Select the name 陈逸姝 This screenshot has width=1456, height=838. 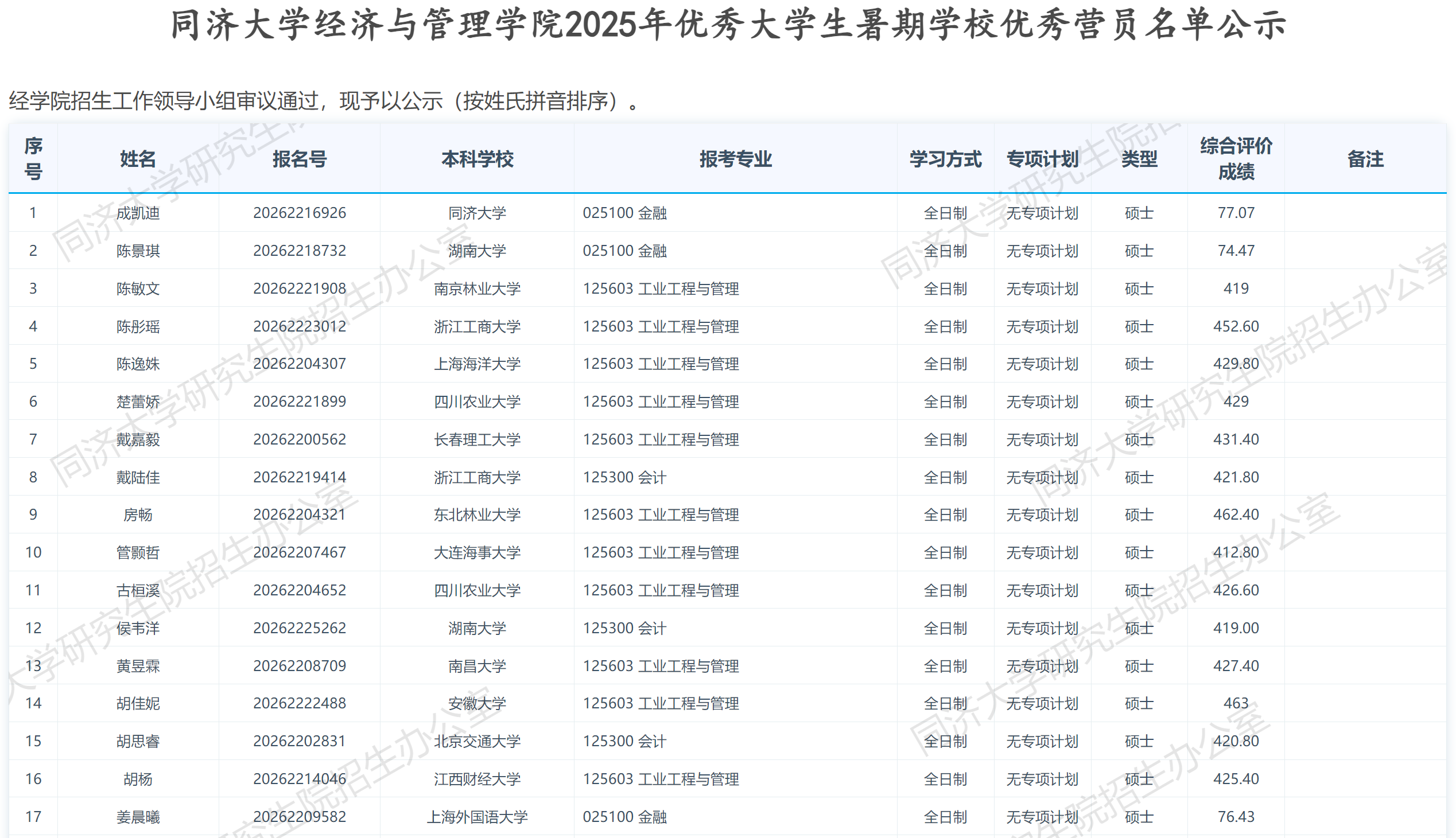pyautogui.click(x=138, y=364)
